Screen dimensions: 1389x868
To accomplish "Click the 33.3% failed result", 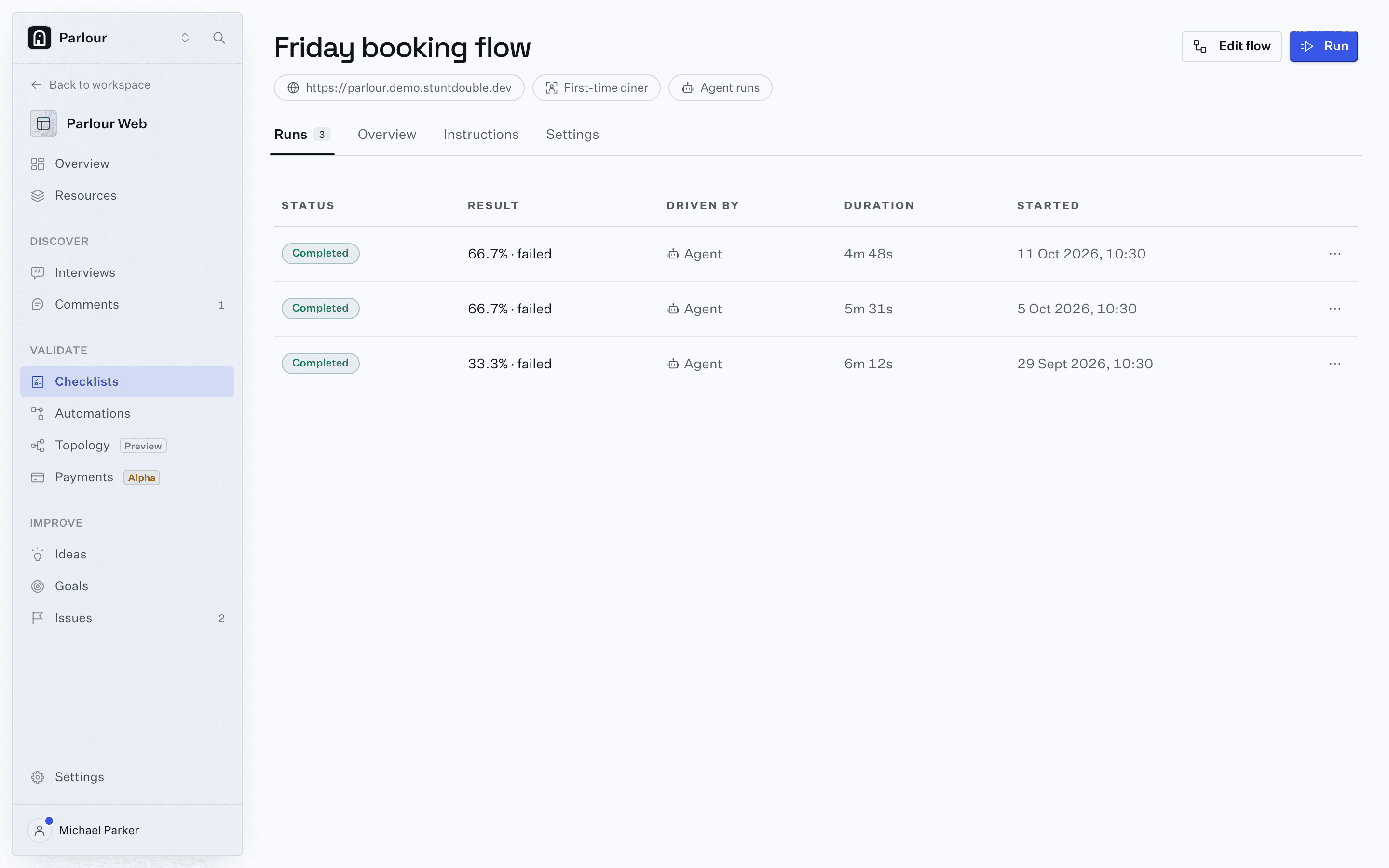I will click(x=510, y=364).
